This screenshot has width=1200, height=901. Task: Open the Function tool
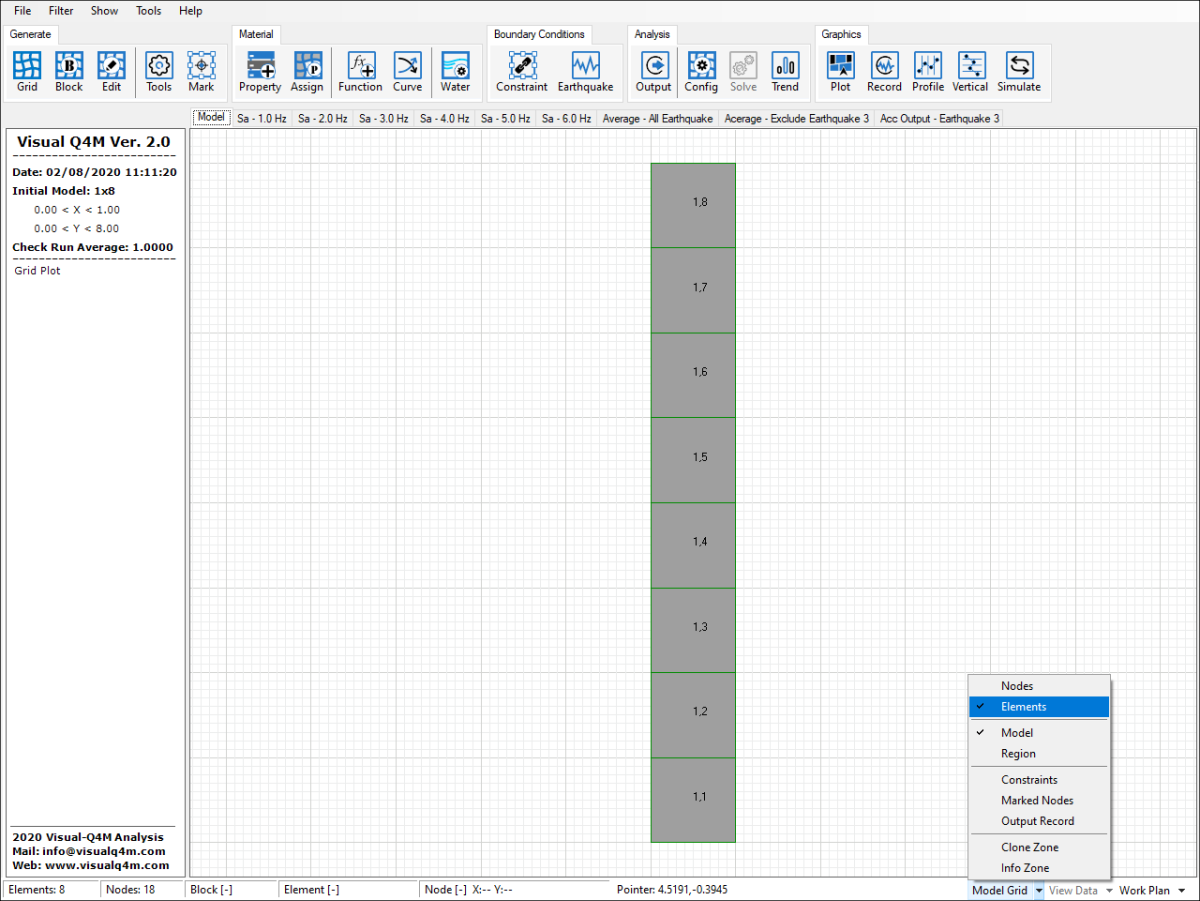(x=360, y=72)
